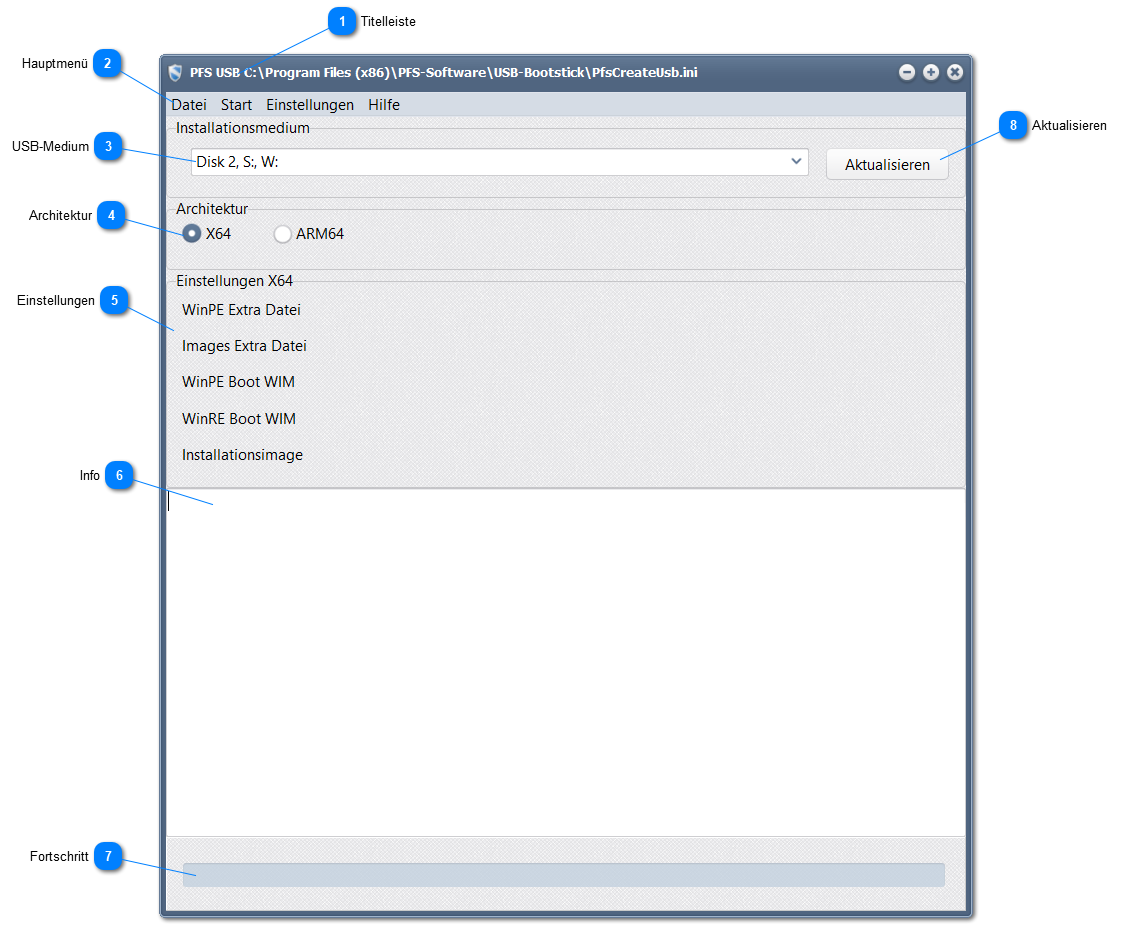Click callout badge 5 beside Einstellungen label
Viewport: 1123px width, 927px height.
[114, 300]
